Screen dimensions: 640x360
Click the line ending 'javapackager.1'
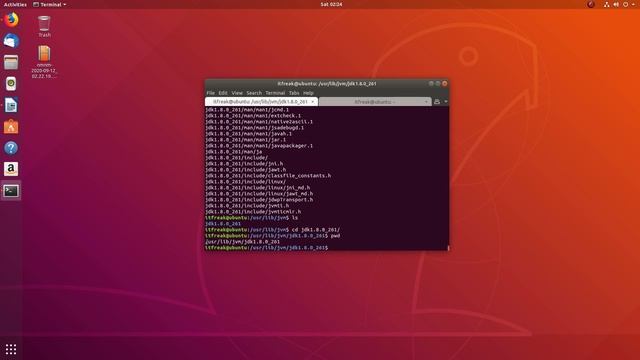[x=259, y=146]
